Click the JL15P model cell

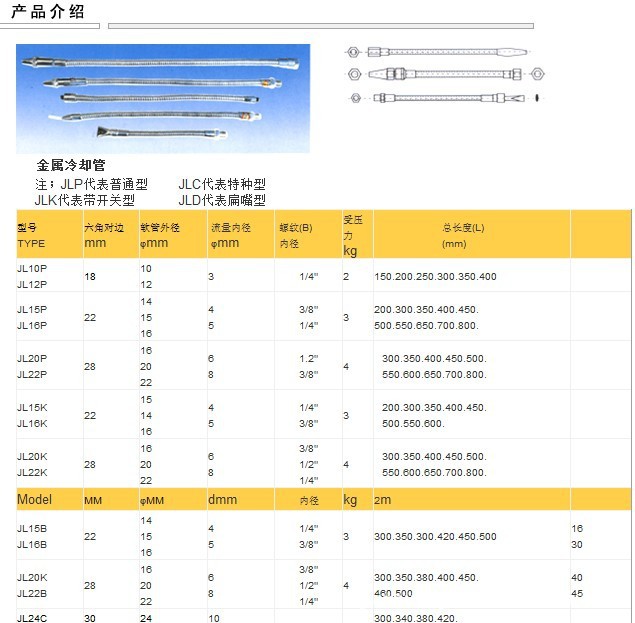pos(32,309)
